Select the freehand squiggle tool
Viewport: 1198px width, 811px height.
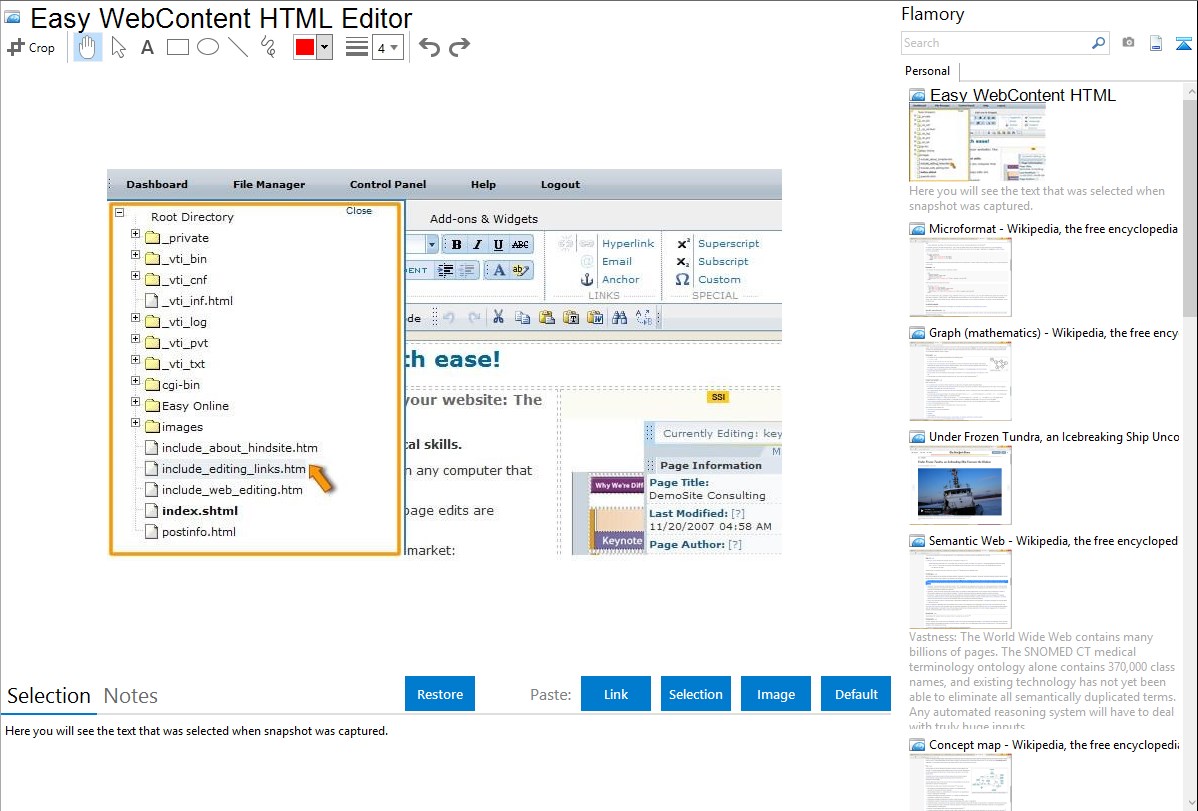pos(268,47)
